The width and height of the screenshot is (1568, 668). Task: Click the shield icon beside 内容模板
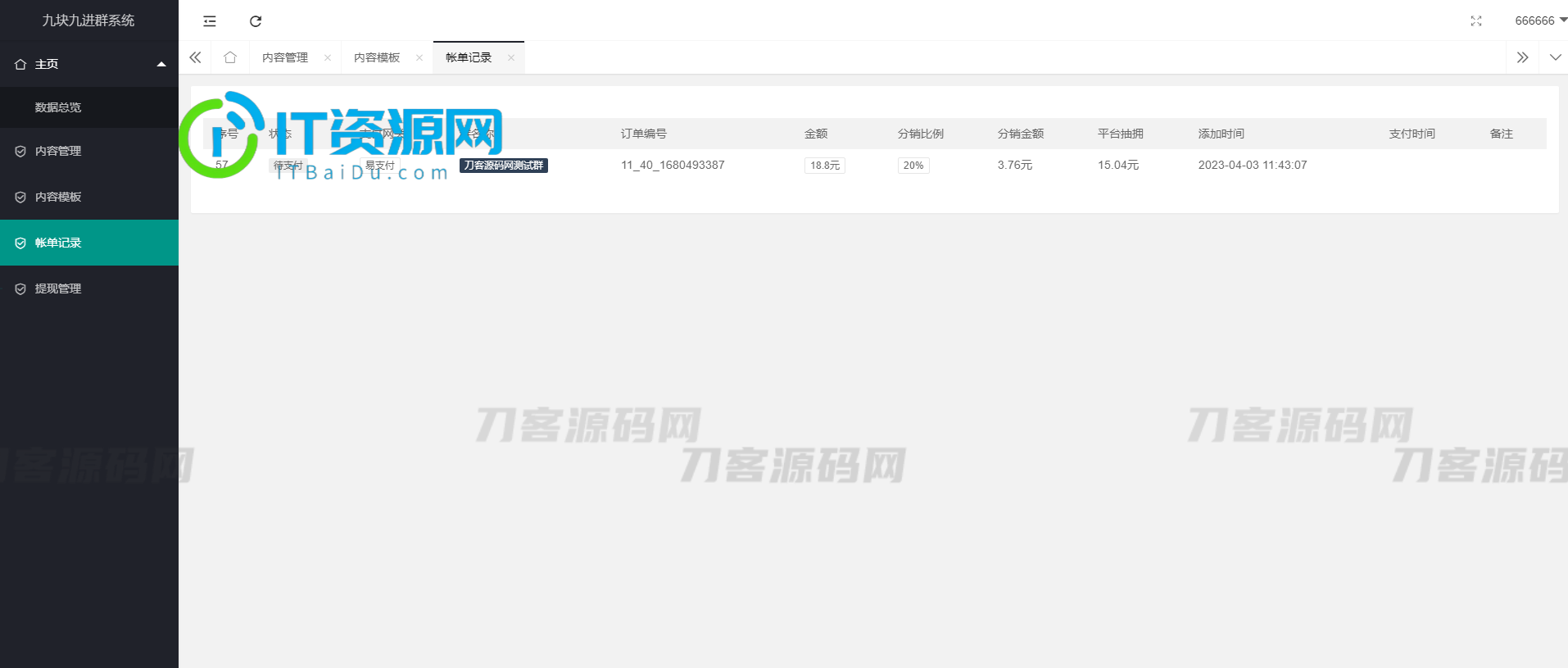pos(20,197)
